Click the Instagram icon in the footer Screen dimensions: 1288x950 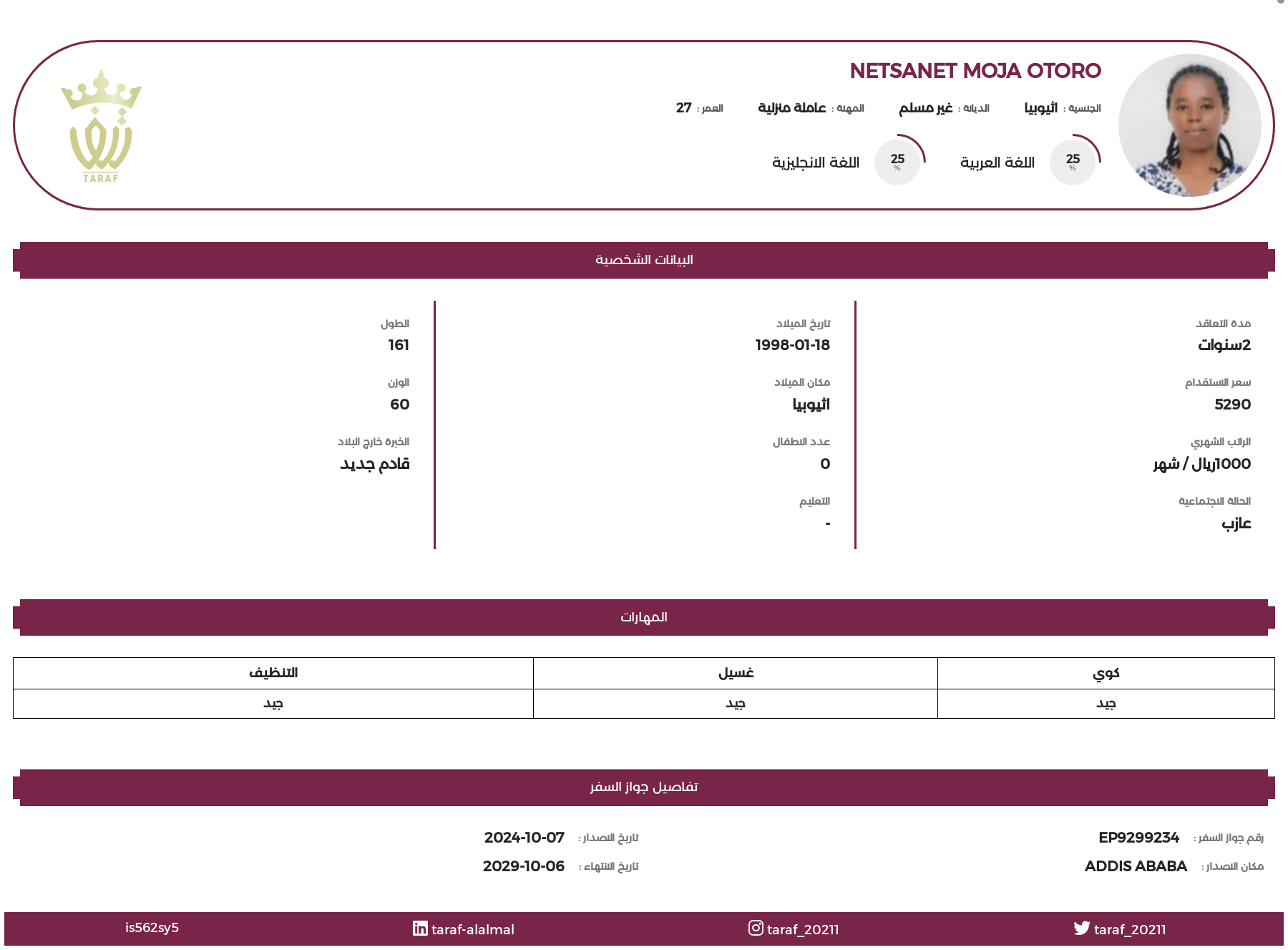(756, 928)
